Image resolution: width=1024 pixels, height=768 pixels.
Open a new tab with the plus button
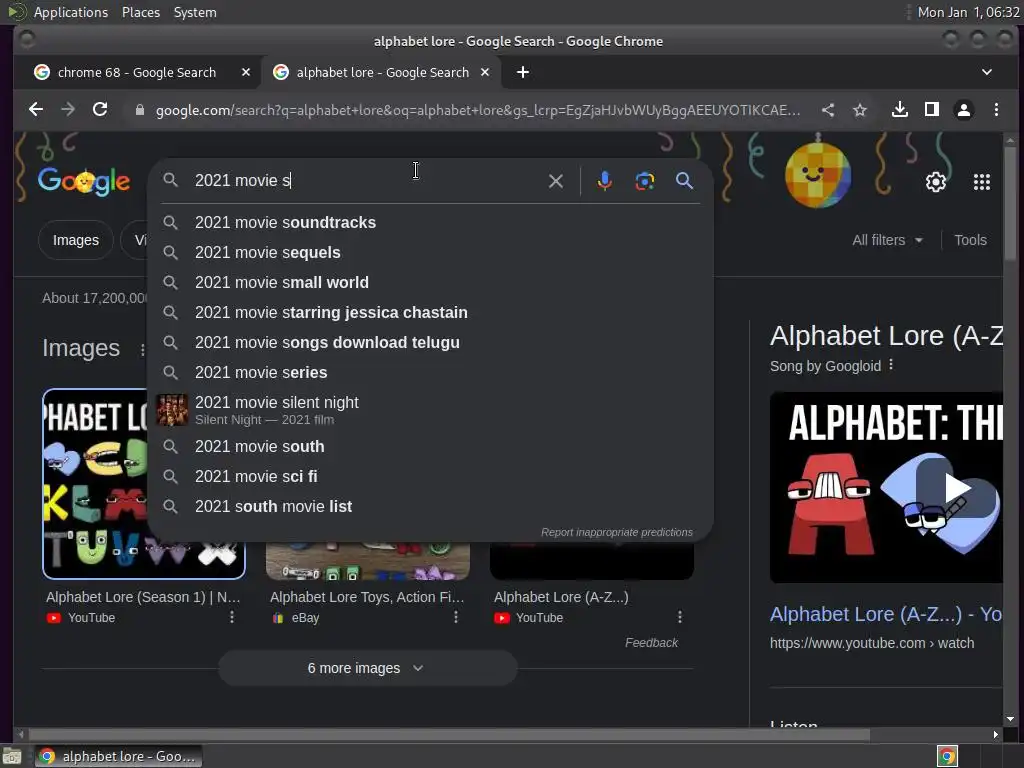click(523, 72)
